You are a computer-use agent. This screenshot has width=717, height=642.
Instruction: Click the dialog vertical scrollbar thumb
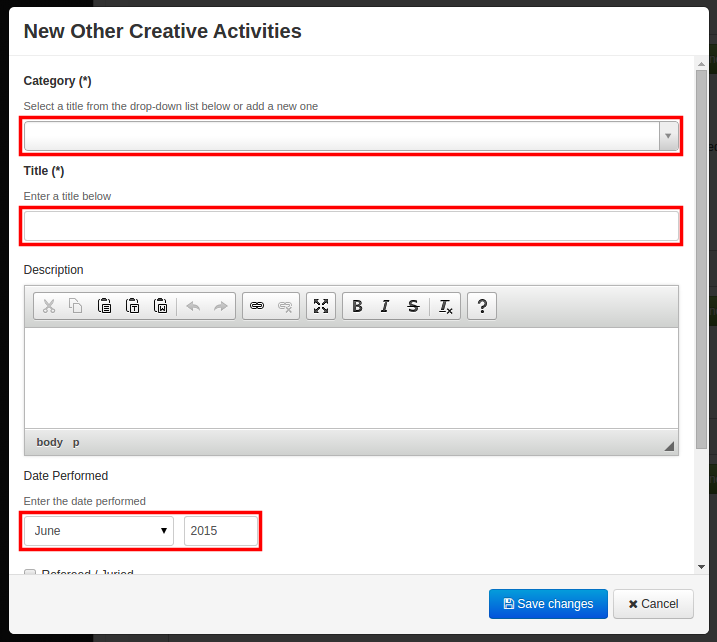pyautogui.click(x=701, y=259)
